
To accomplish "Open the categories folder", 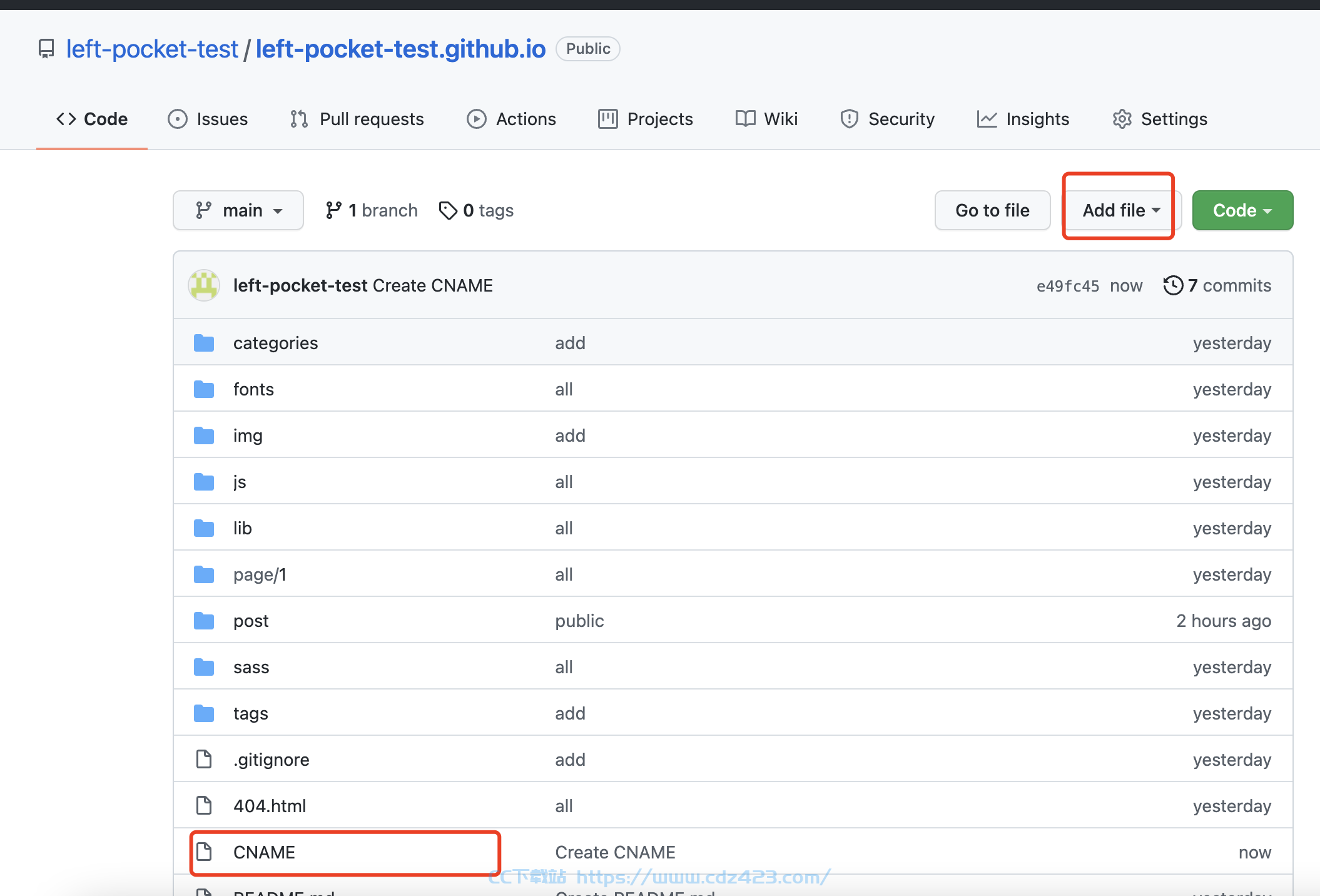I will [x=275, y=343].
